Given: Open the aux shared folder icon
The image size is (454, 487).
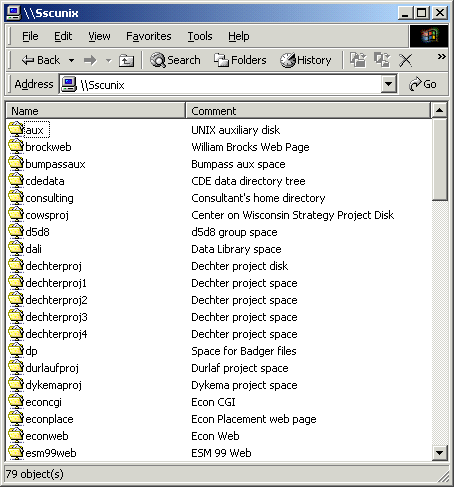Looking at the screenshot, I should 16,129.
